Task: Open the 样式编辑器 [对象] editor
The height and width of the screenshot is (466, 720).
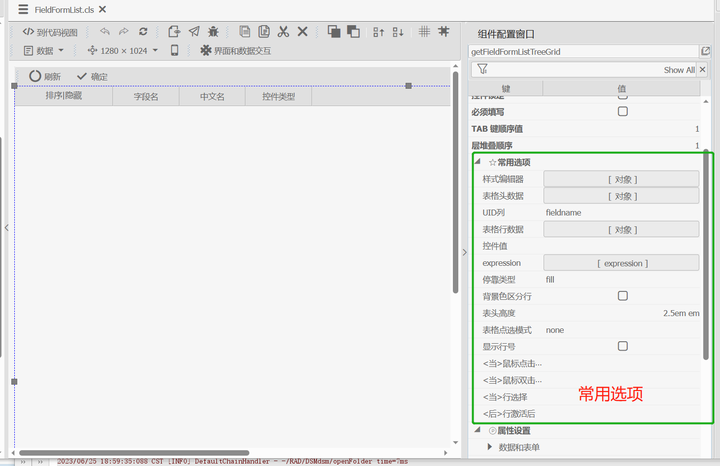Action: [x=621, y=179]
